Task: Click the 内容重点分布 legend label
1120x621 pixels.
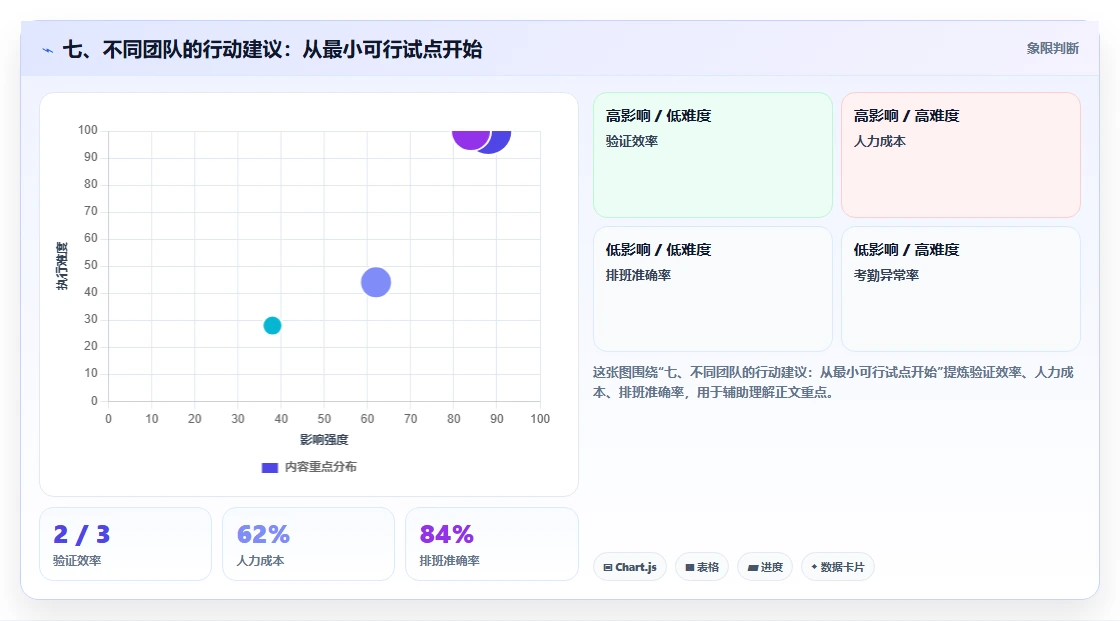Action: tap(320, 467)
